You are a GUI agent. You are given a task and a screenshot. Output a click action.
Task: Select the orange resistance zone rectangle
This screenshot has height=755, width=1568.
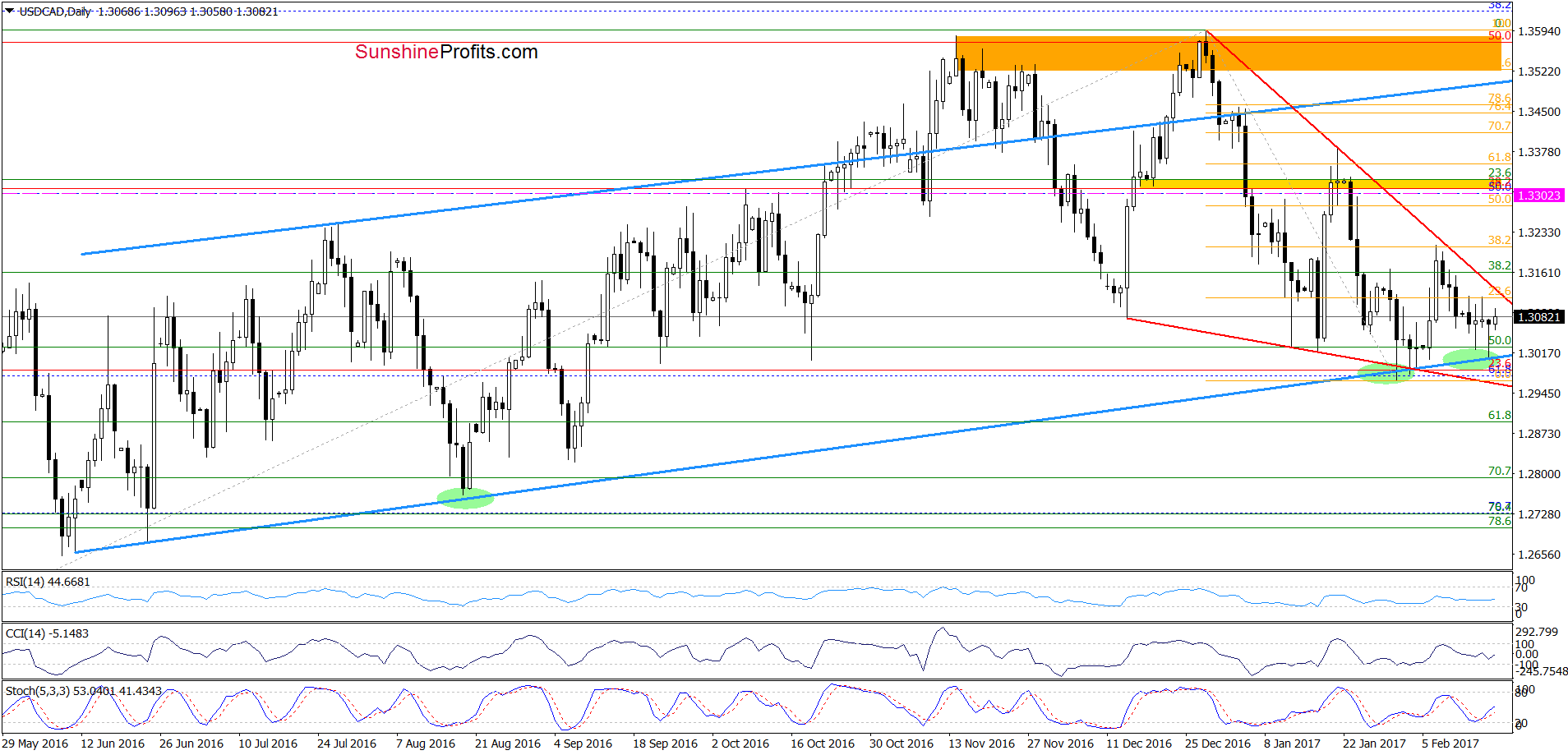(1229, 53)
